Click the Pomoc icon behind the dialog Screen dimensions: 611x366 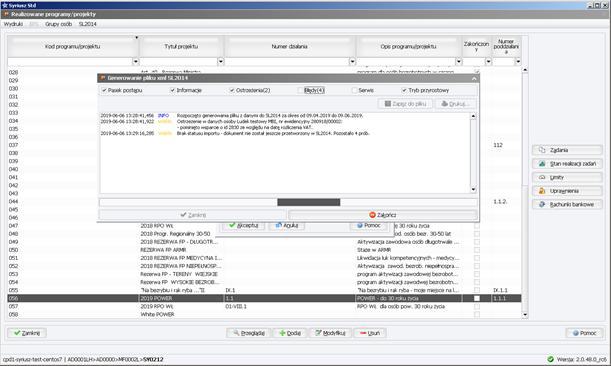tap(360, 225)
